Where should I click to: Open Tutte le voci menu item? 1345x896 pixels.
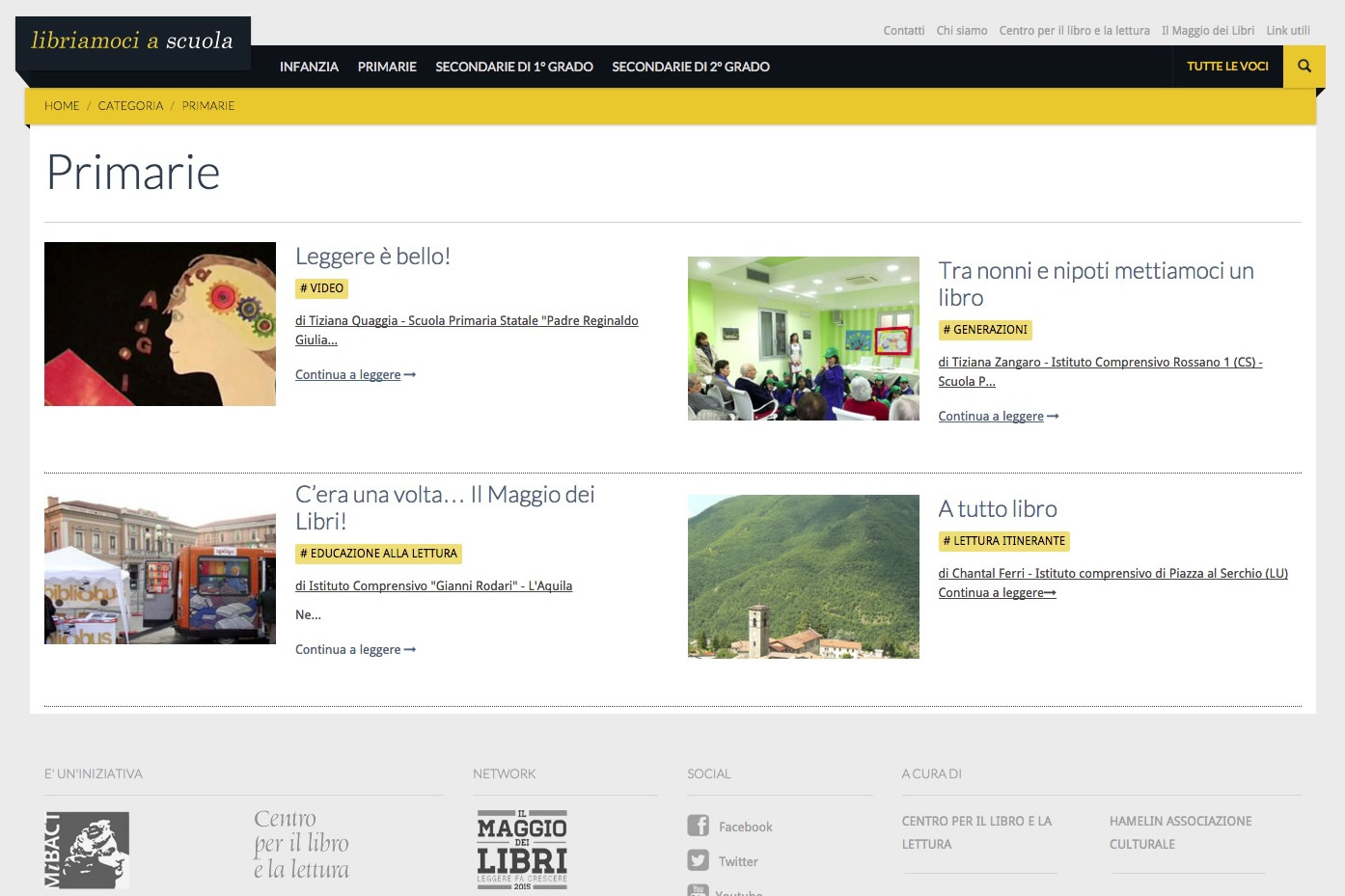click(1227, 67)
